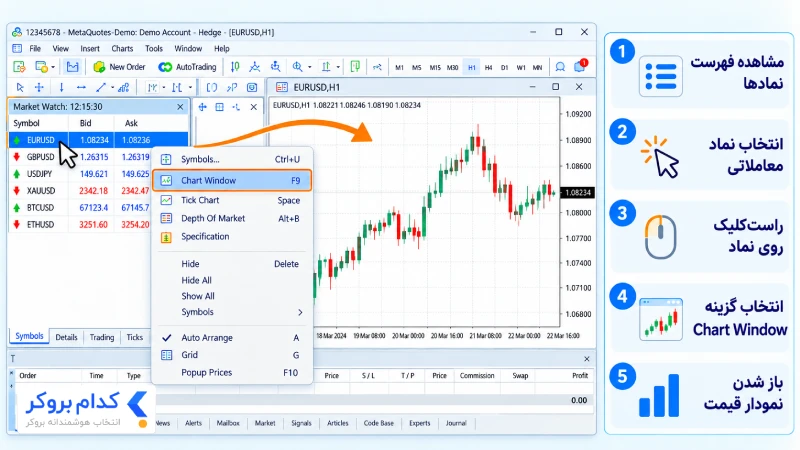The width and height of the screenshot is (800, 450).
Task: Toggle AutoTrading on the toolbar
Action: click(187, 67)
